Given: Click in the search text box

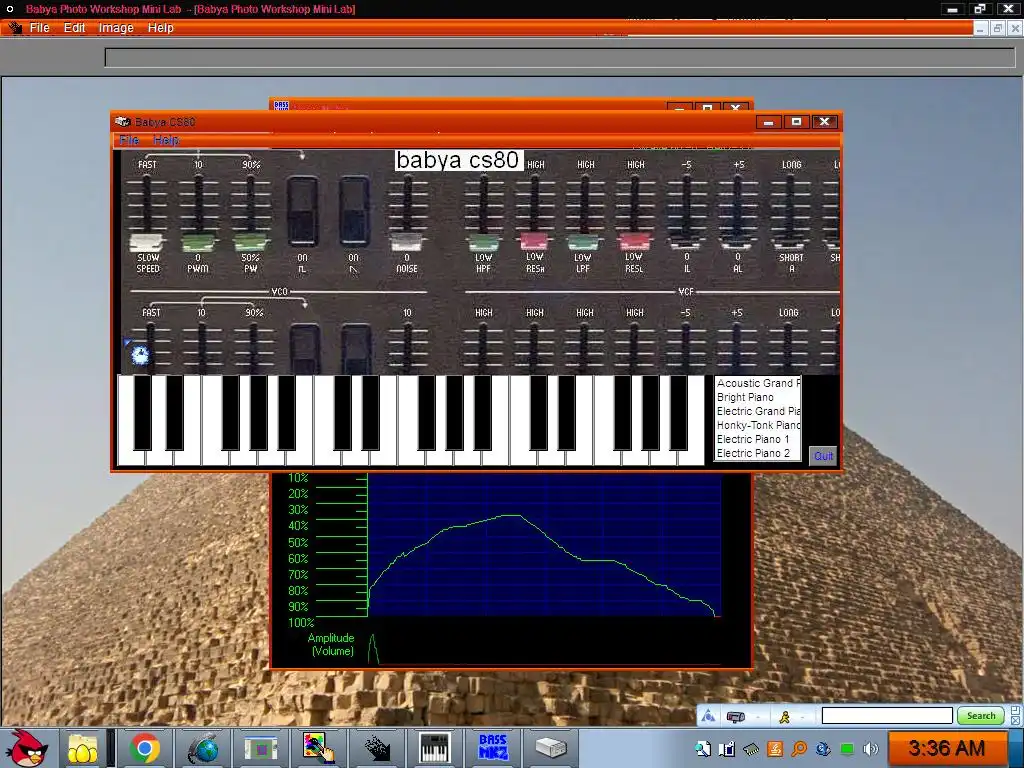Looking at the screenshot, I should (887, 716).
